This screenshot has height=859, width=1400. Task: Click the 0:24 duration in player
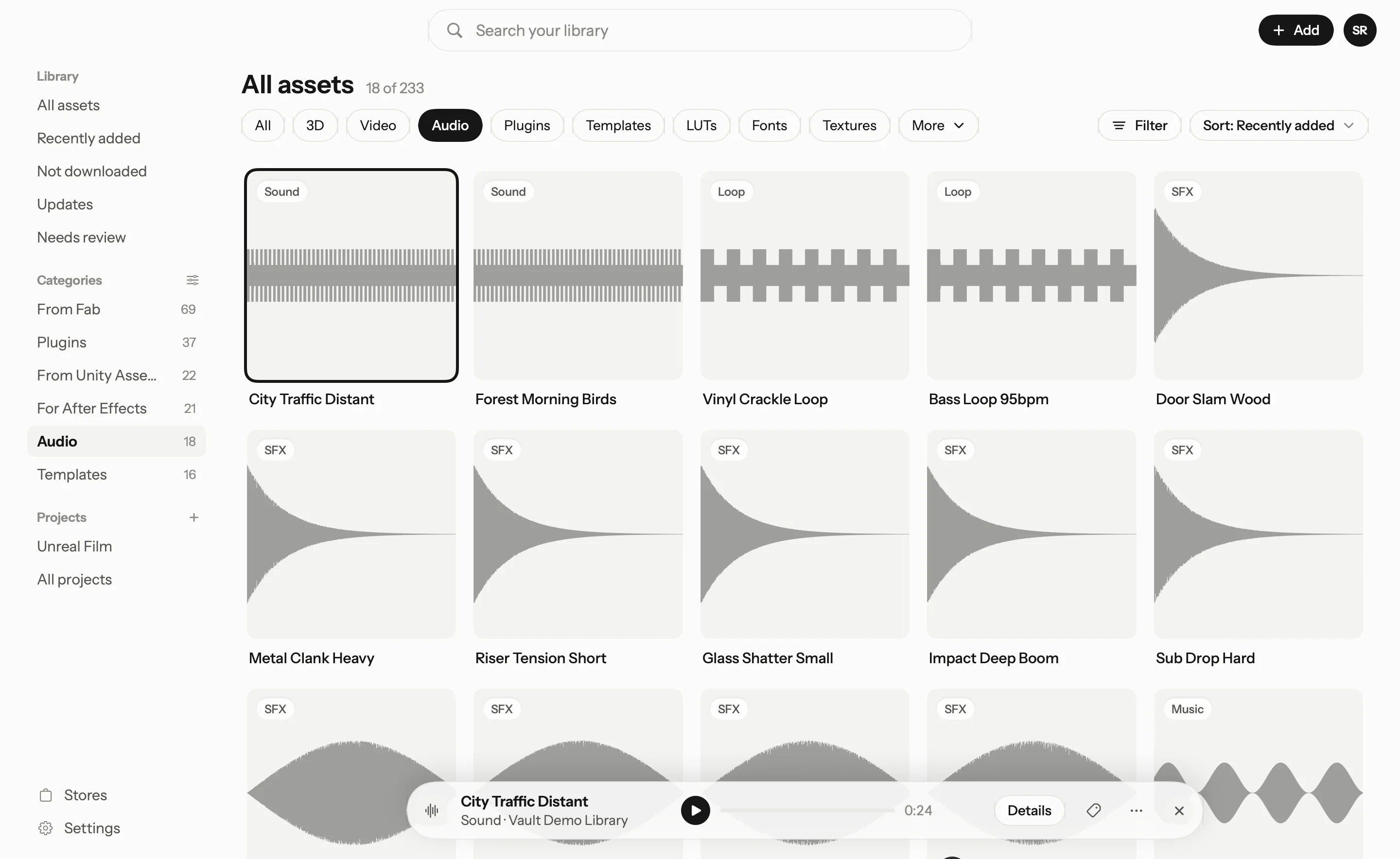918,810
